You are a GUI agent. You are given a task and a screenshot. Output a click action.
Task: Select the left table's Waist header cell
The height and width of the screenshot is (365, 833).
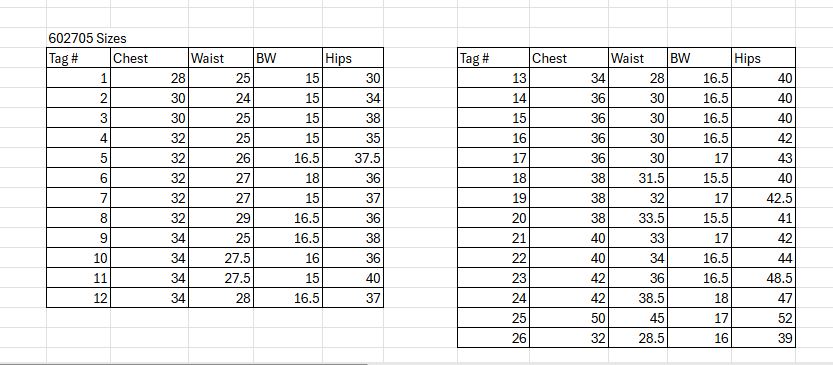point(220,58)
